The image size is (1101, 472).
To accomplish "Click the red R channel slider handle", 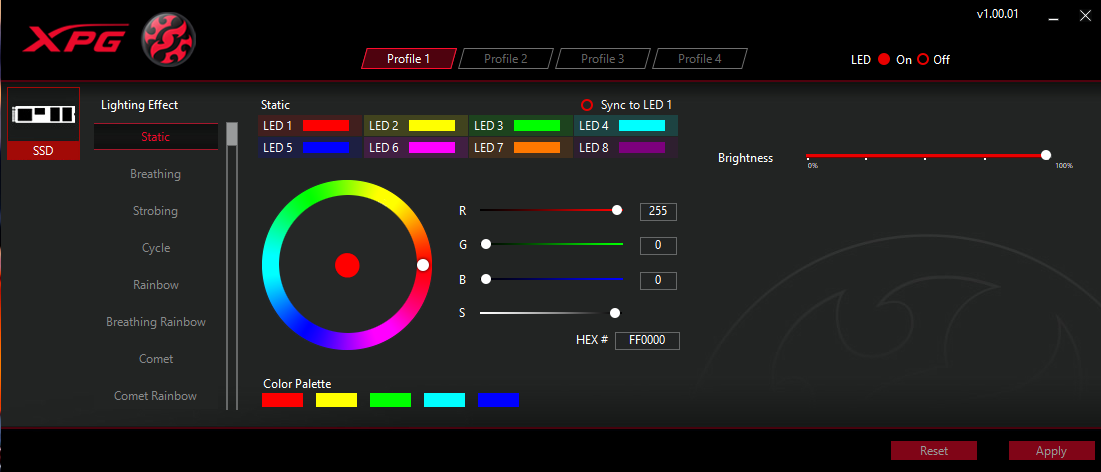I will 617,210.
